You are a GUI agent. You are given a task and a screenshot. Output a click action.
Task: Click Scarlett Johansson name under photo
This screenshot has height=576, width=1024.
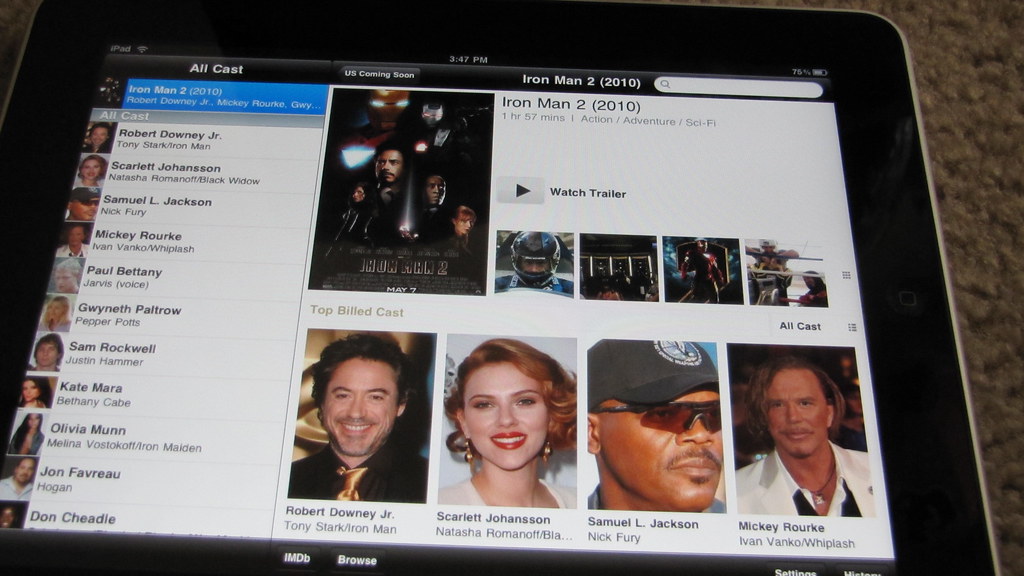pyautogui.click(x=493, y=519)
